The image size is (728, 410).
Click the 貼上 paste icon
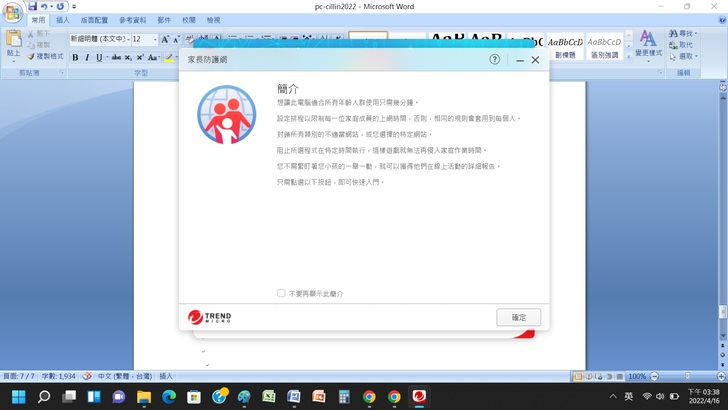tap(13, 38)
